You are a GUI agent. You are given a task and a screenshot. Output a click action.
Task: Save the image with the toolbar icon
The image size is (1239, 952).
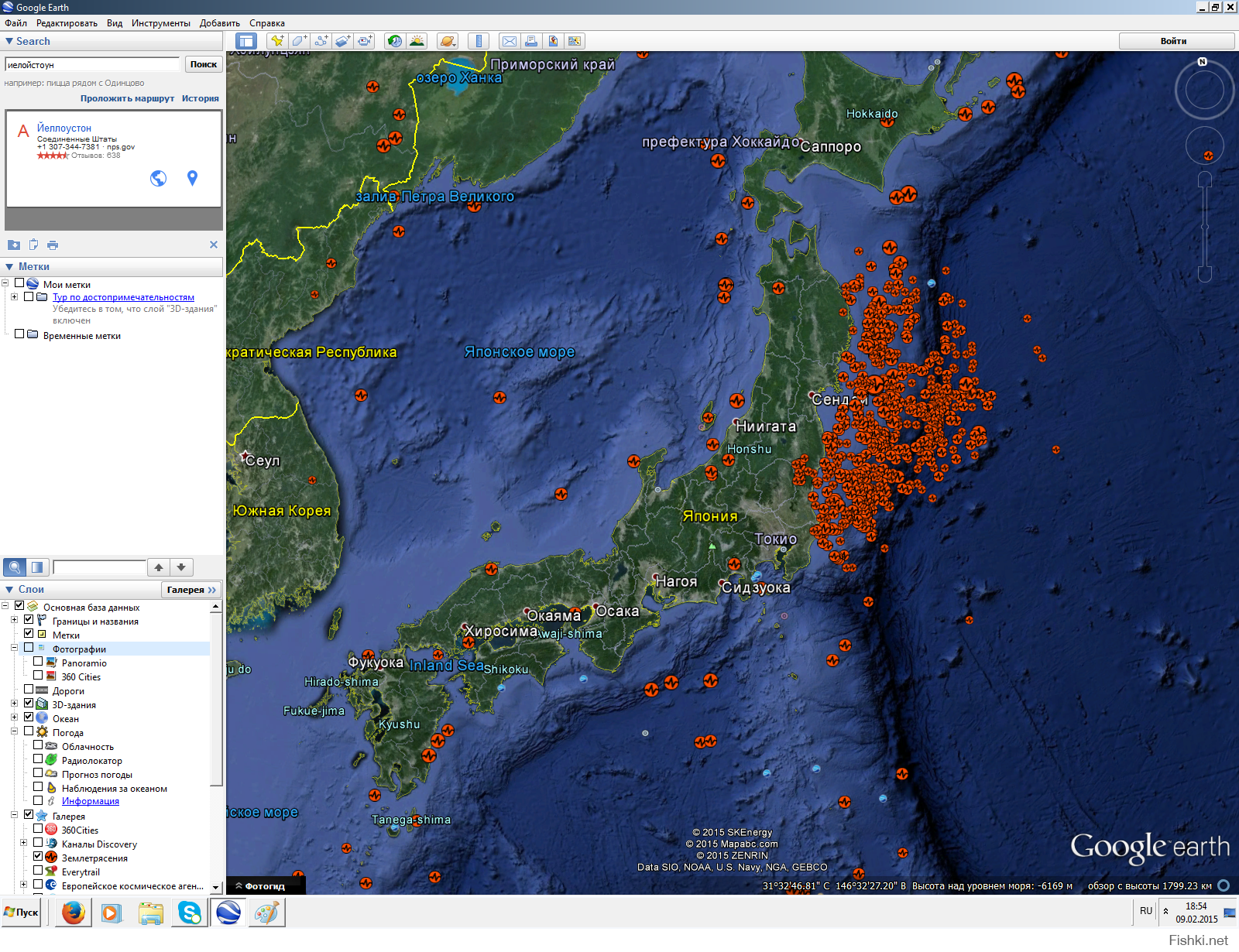click(552, 41)
